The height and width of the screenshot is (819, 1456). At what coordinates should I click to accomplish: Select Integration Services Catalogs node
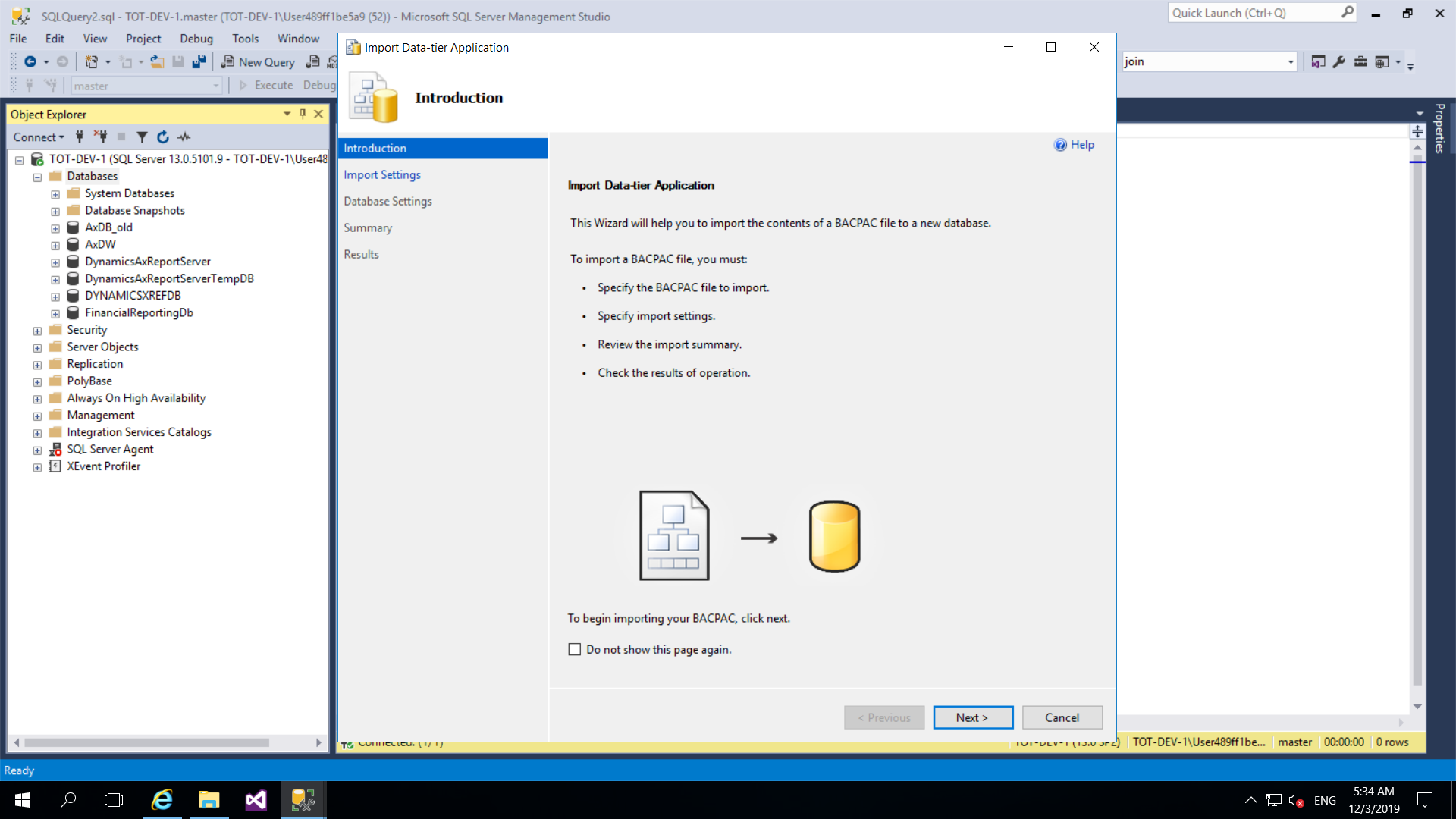(x=140, y=432)
